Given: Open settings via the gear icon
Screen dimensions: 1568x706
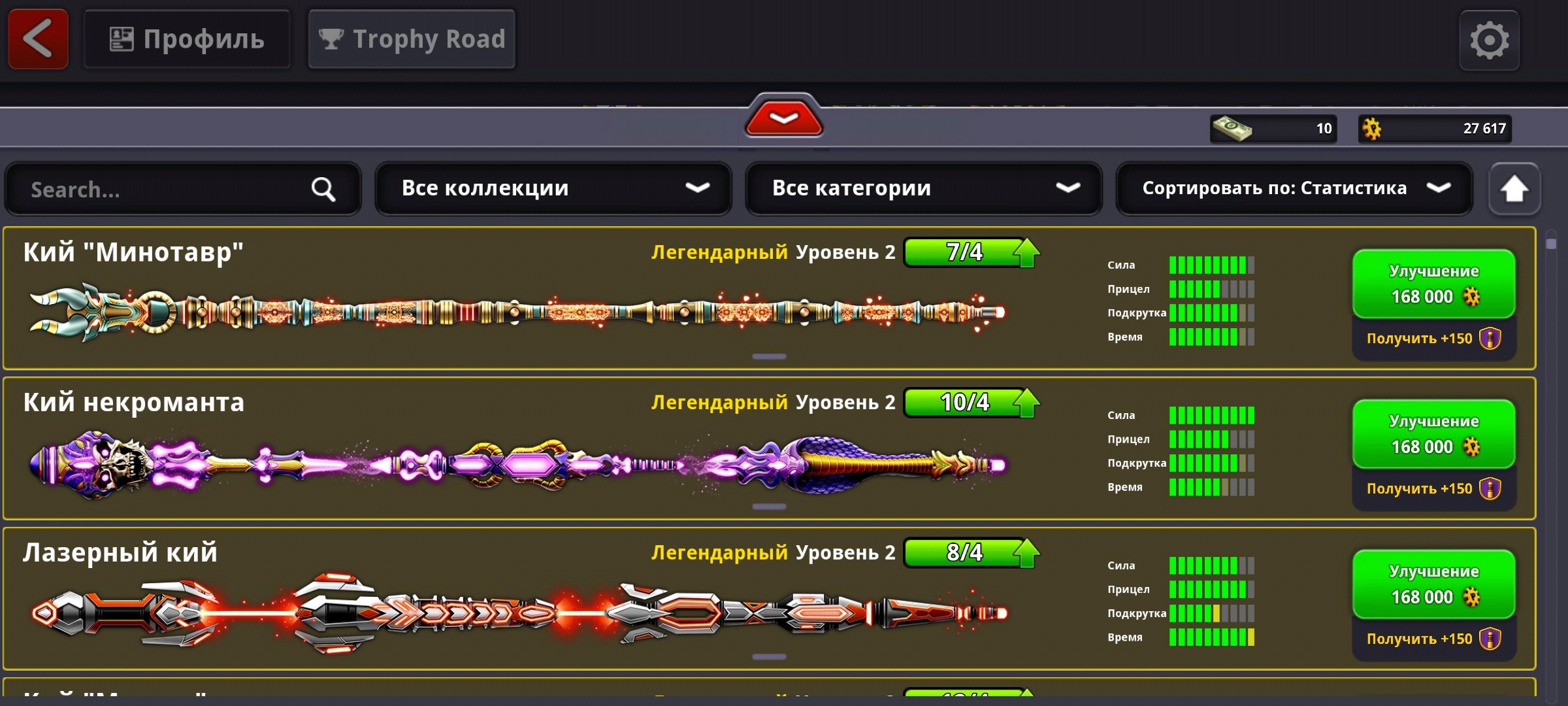Looking at the screenshot, I should tap(1490, 41).
